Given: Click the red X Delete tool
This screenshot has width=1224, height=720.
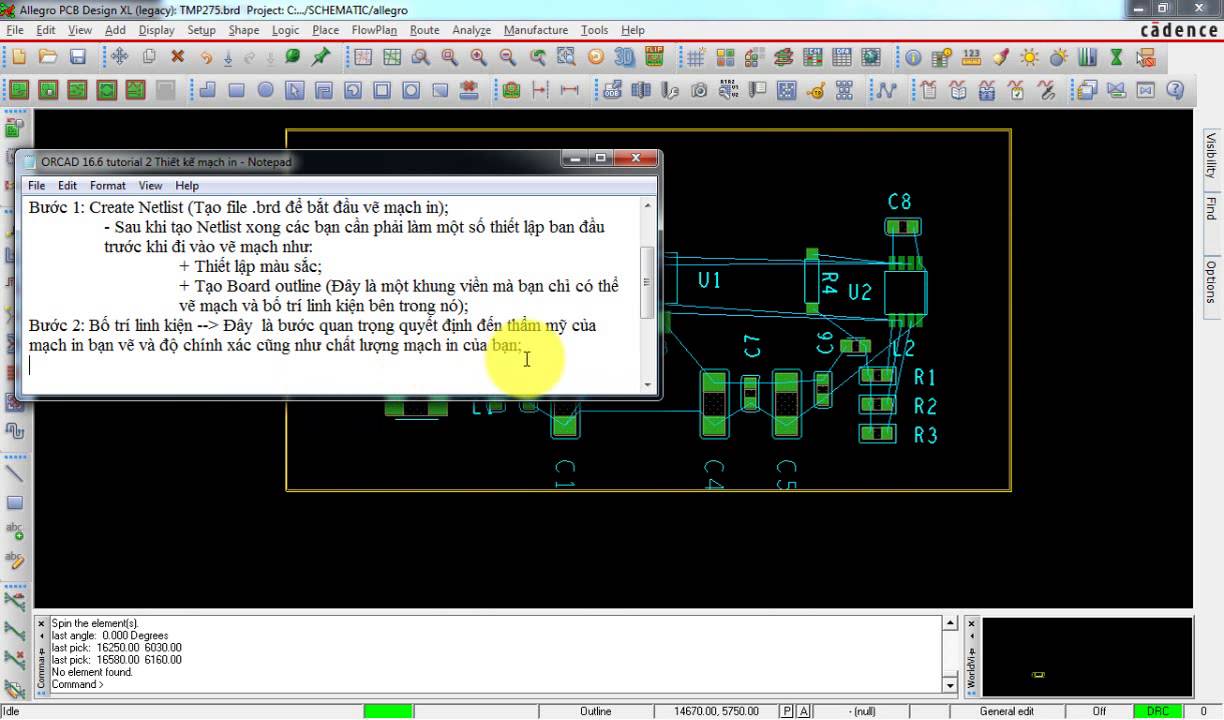Looking at the screenshot, I should tap(177, 57).
